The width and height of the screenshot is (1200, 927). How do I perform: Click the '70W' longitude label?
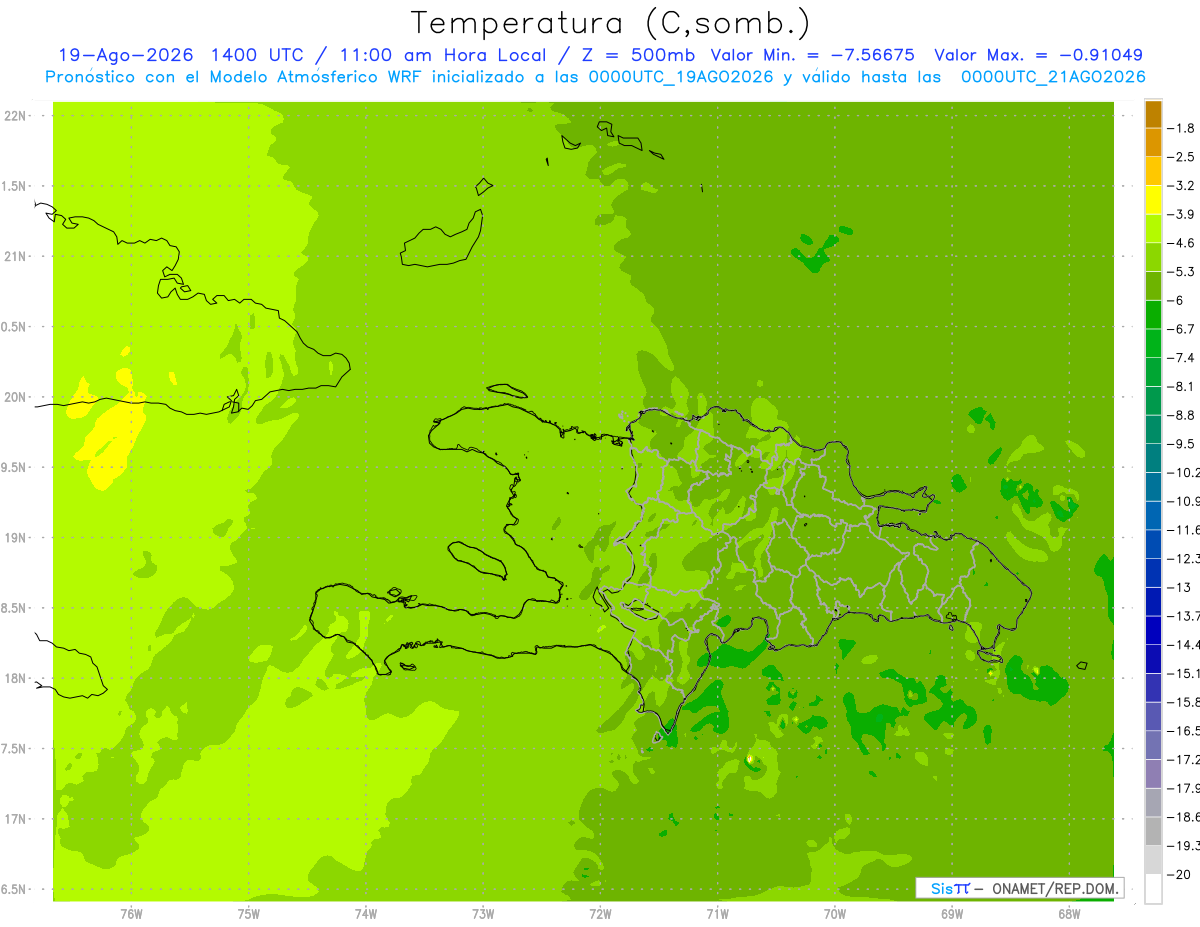835,914
